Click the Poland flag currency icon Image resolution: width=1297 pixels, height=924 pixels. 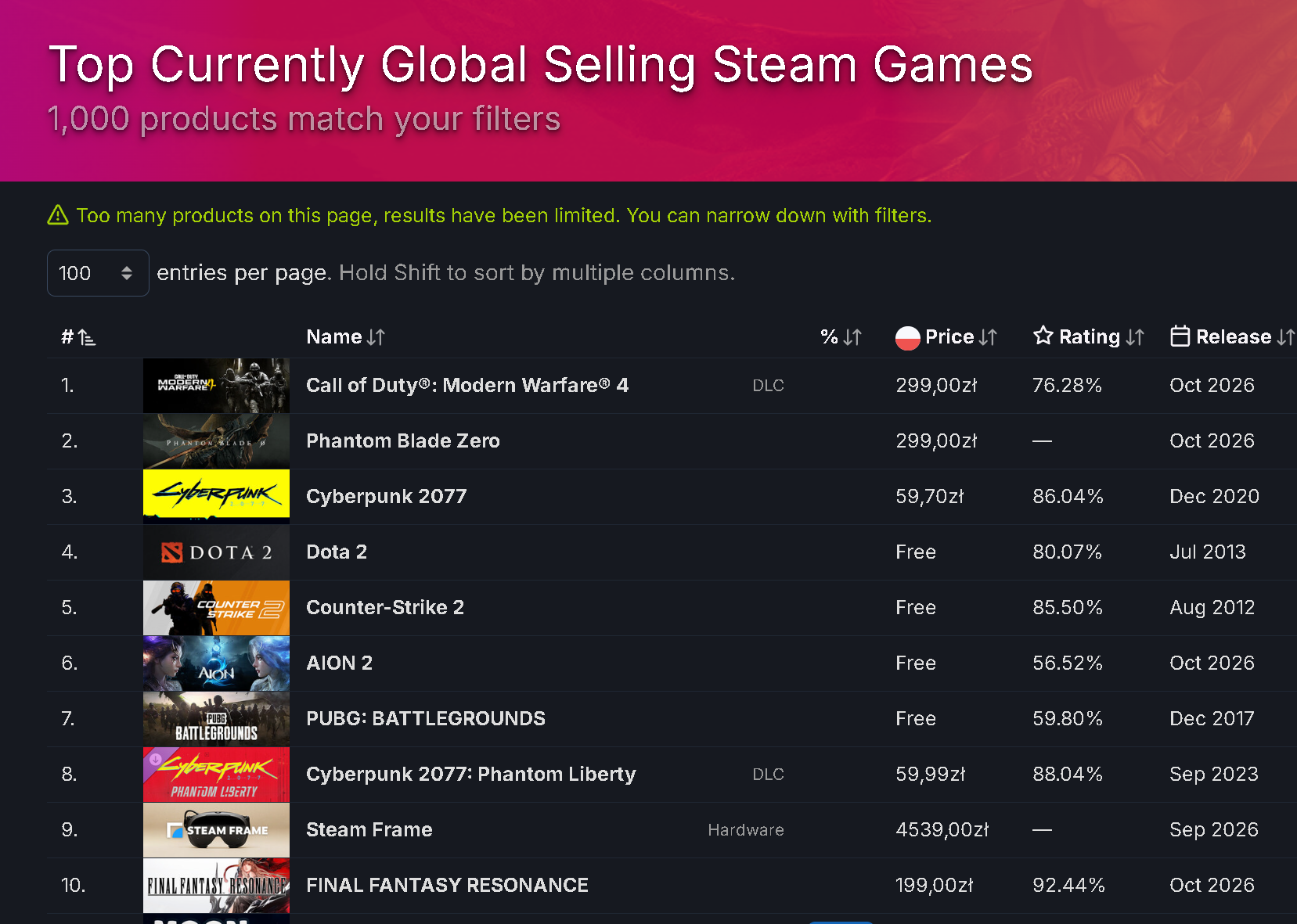[x=907, y=337]
